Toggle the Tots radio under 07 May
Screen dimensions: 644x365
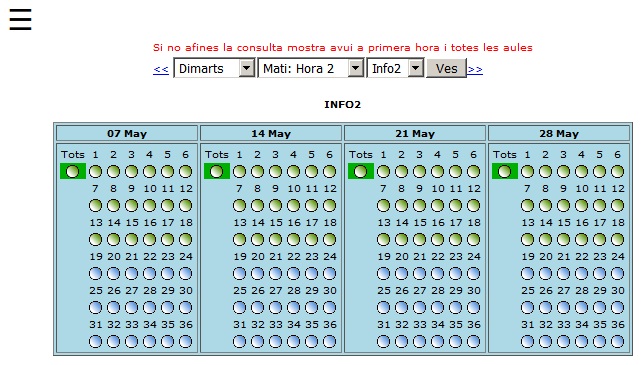tap(73, 172)
